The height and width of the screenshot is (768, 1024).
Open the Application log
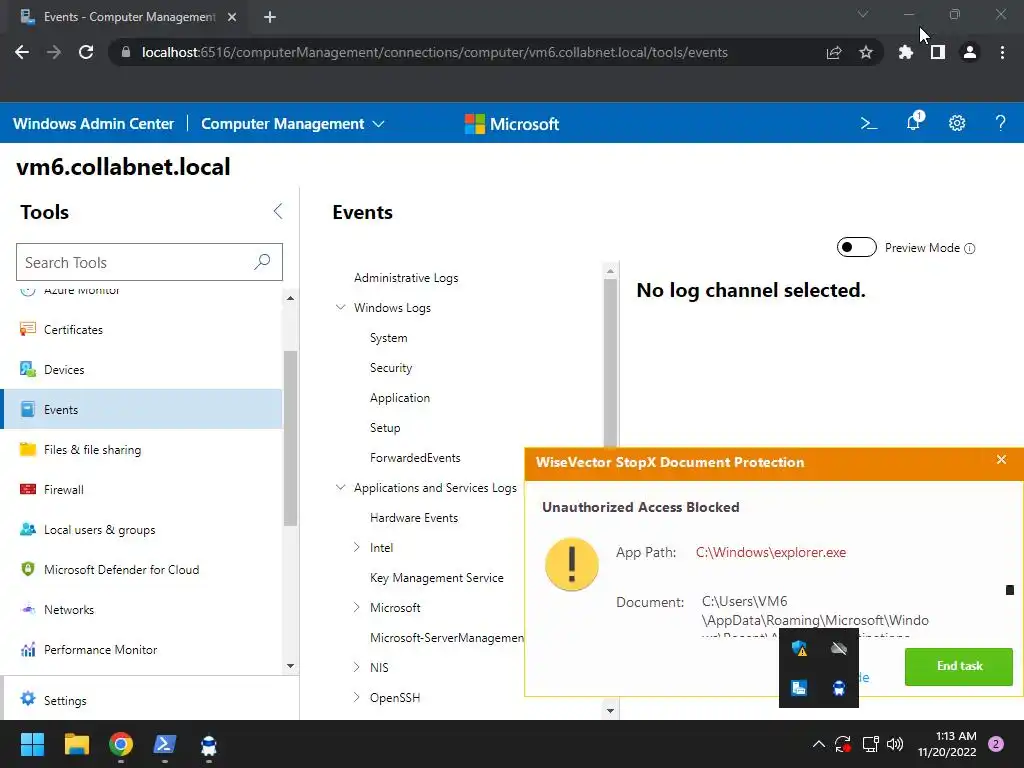(400, 398)
